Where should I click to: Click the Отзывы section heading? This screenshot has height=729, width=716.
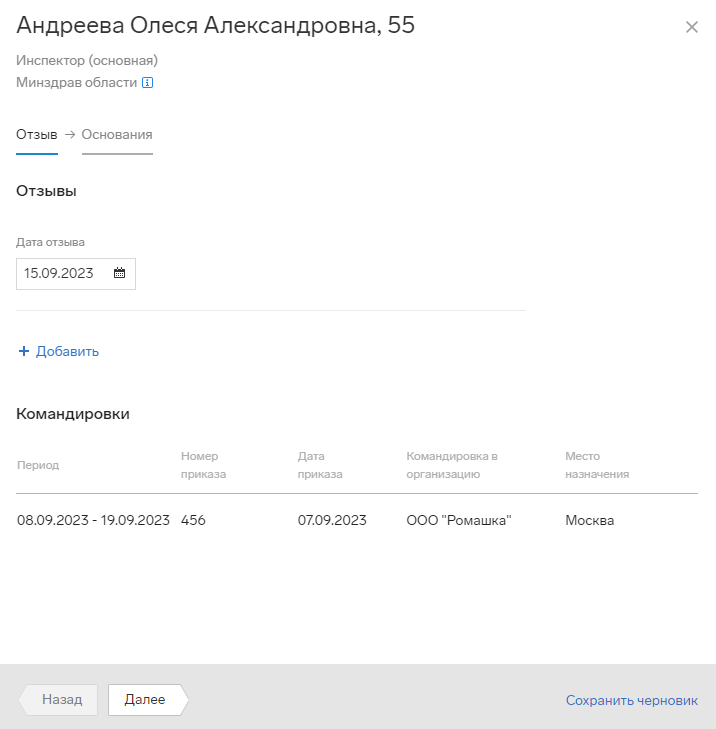46,191
